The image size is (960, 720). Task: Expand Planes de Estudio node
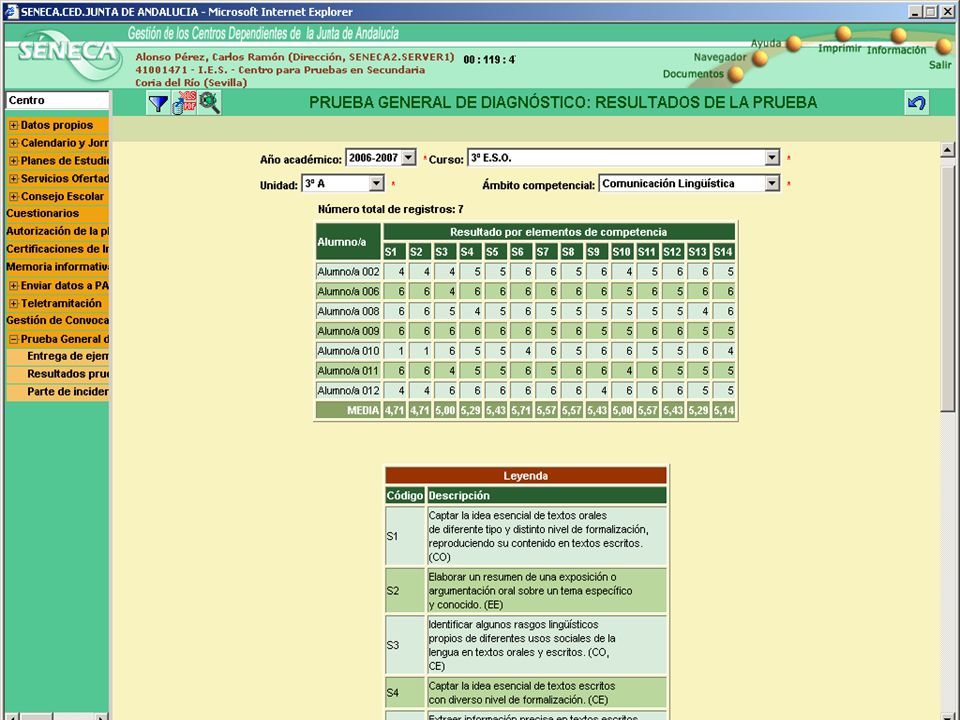13,161
